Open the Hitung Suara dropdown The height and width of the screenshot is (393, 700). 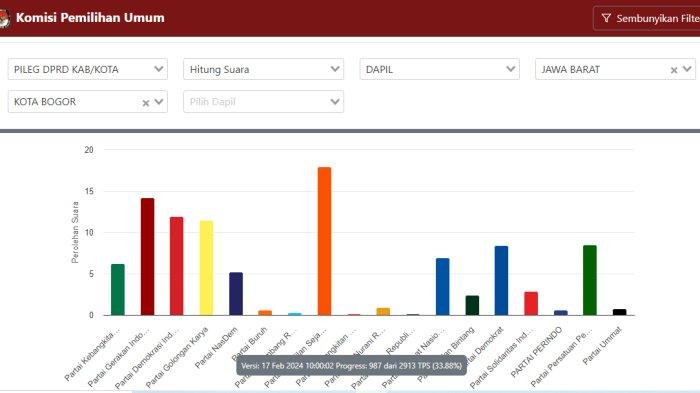coord(263,69)
